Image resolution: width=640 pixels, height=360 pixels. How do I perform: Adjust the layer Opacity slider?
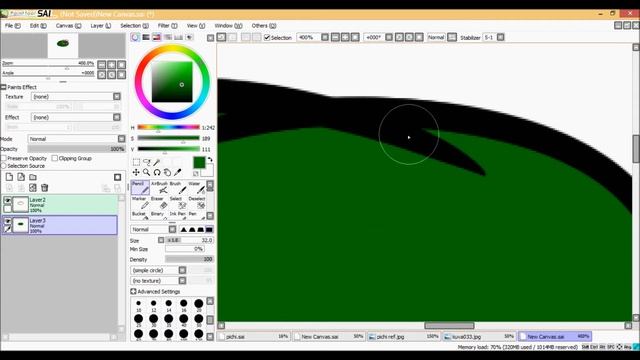click(76, 149)
